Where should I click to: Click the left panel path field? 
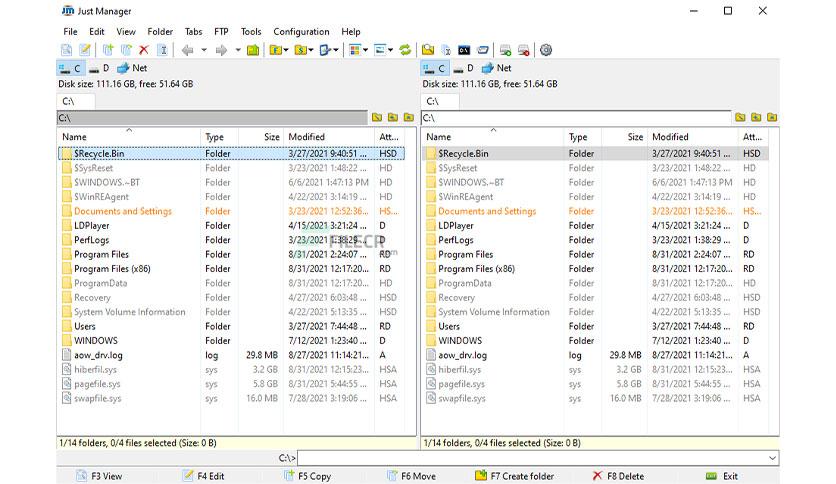212,118
